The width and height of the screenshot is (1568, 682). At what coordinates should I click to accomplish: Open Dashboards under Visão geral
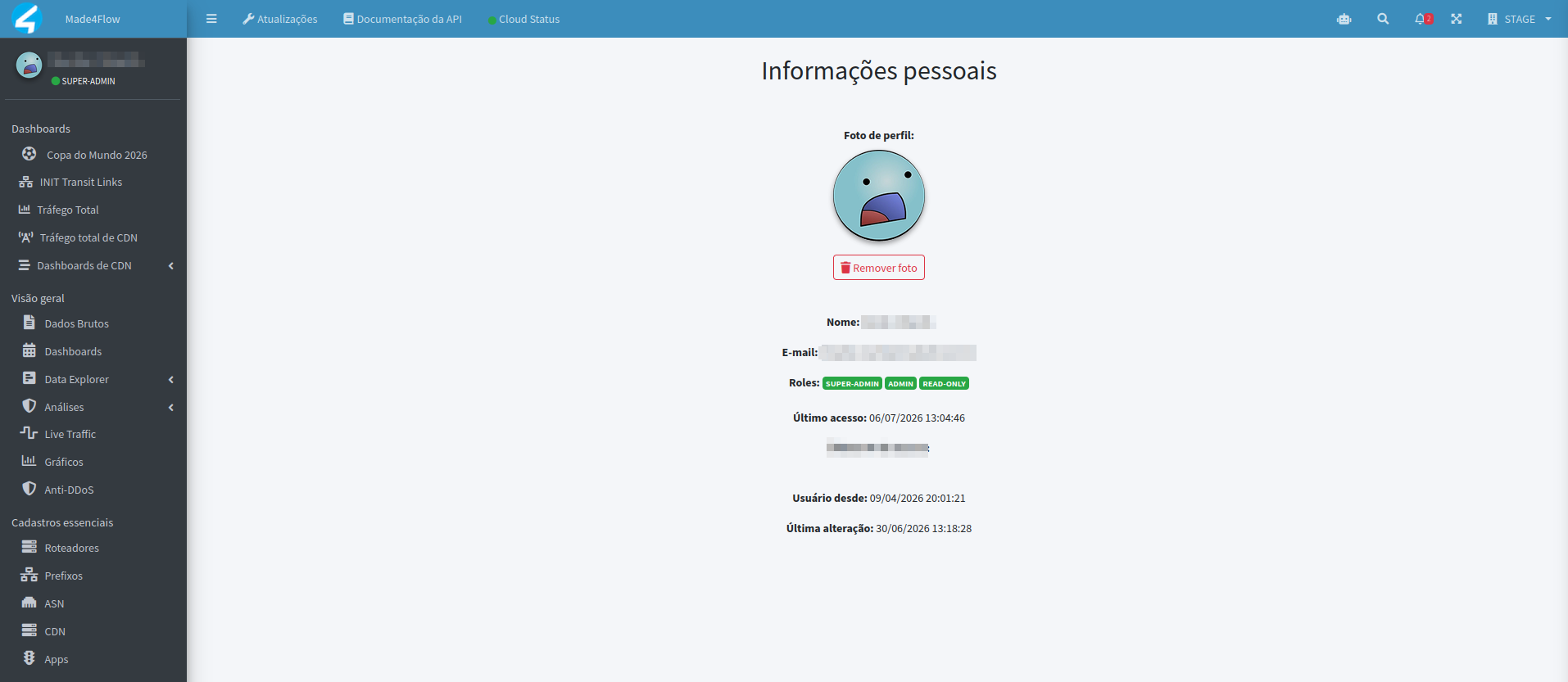[73, 351]
